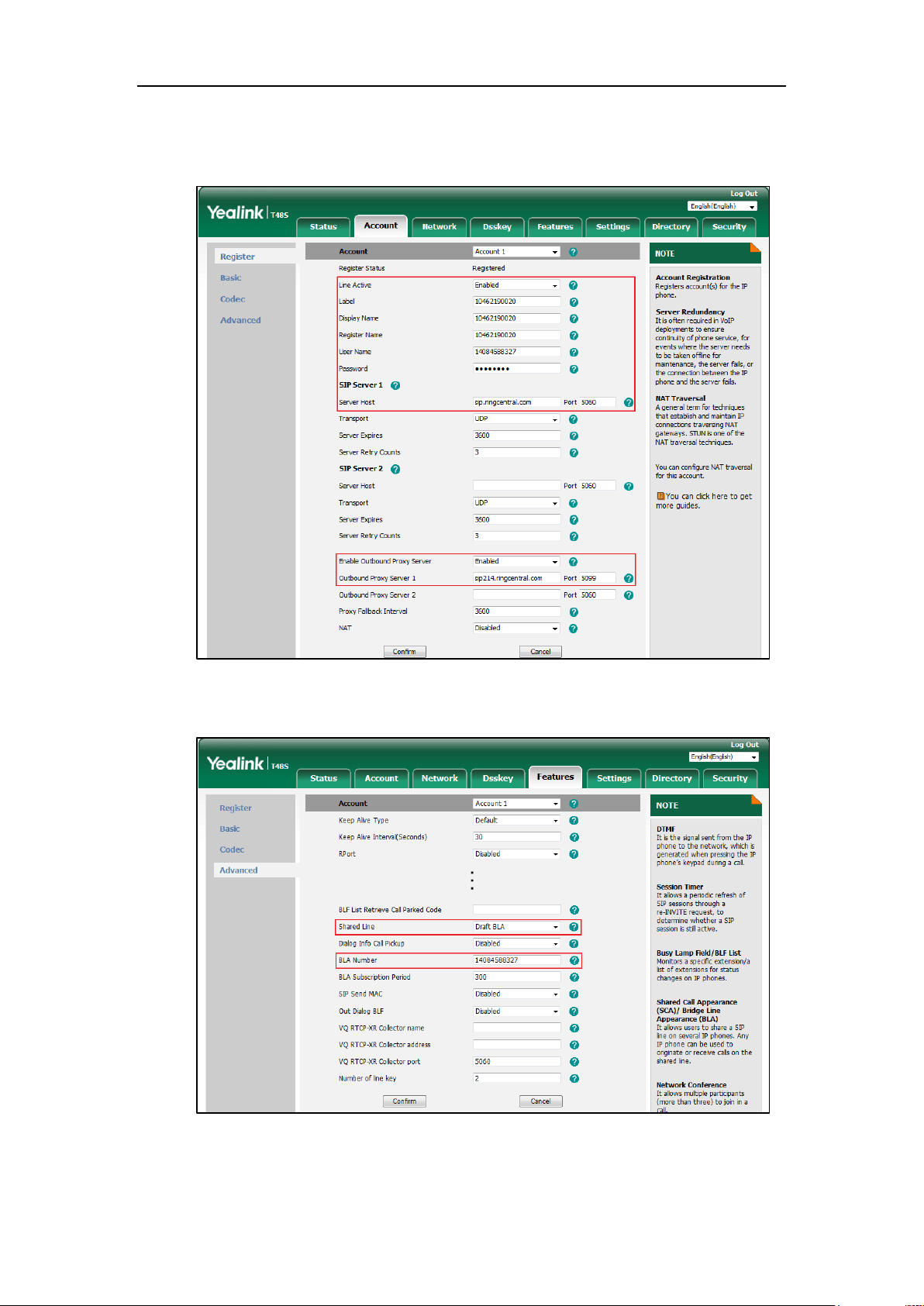Click the help icon beside Label field

pos(574,302)
